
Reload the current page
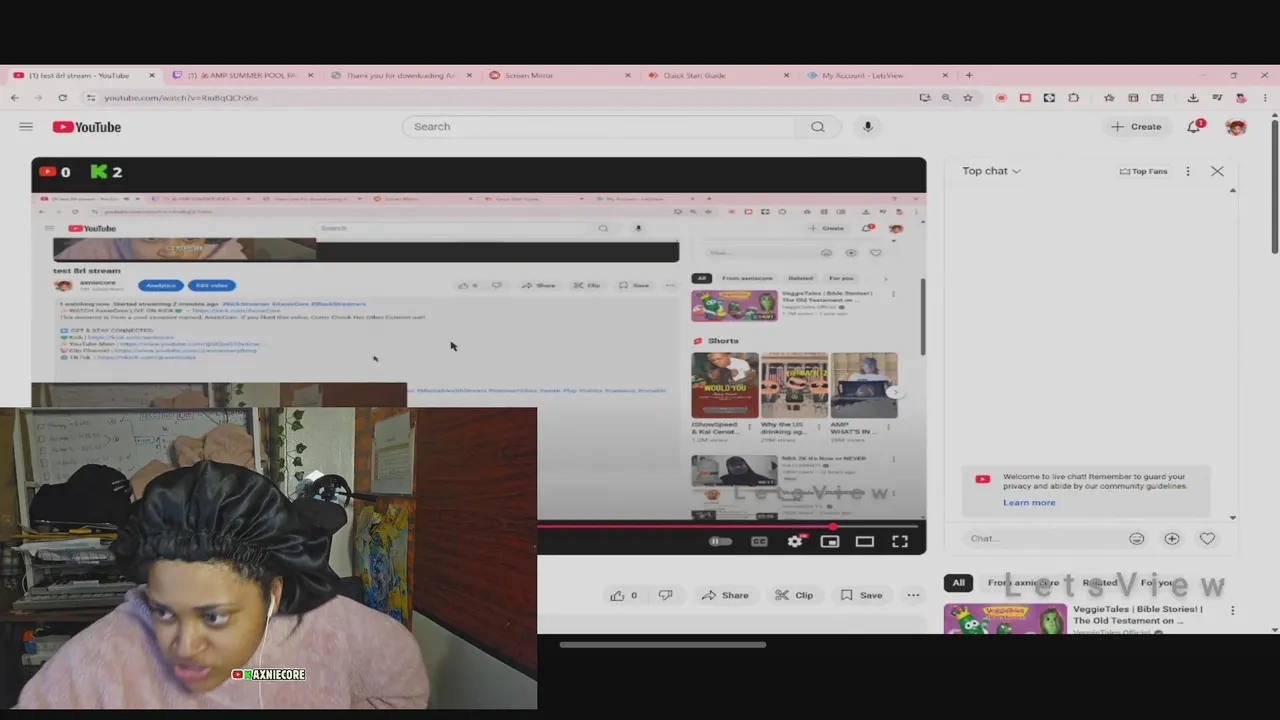[x=62, y=98]
